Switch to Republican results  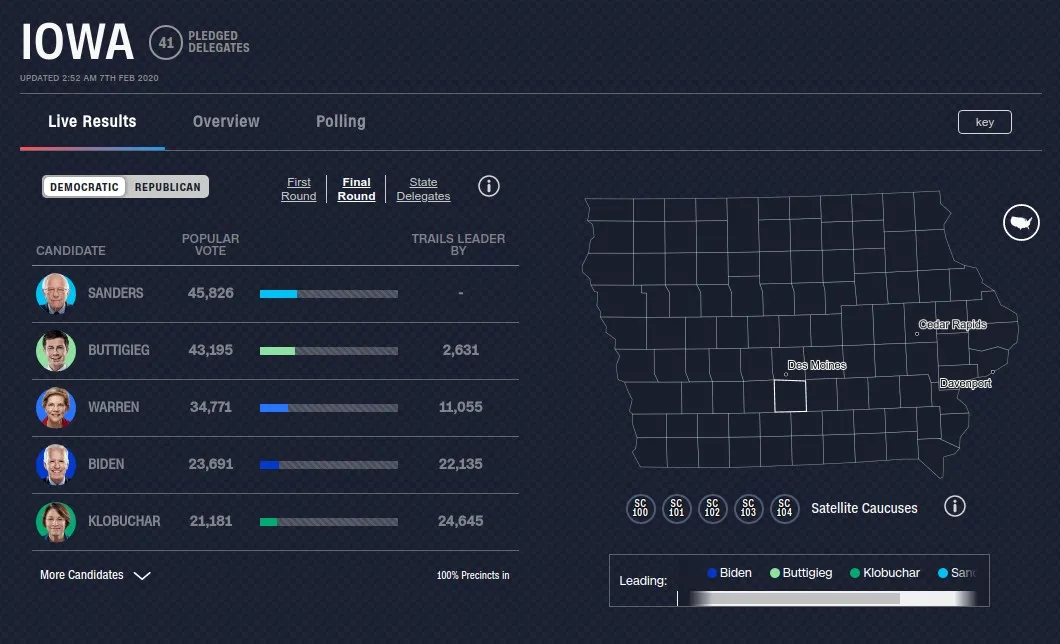click(x=168, y=187)
